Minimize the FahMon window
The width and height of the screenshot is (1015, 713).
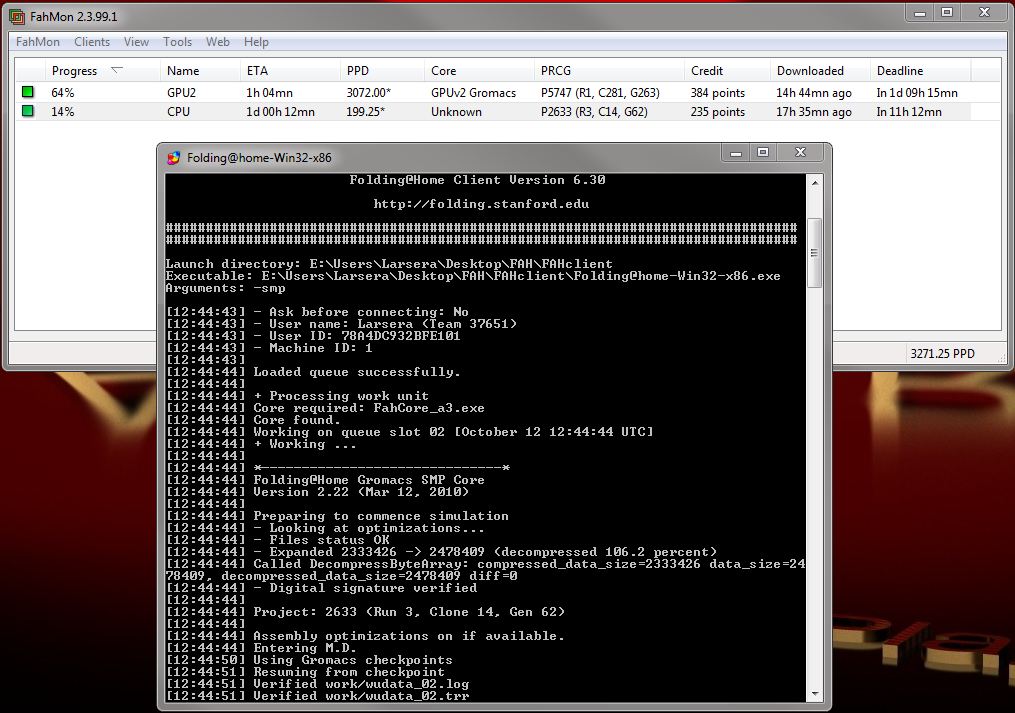pos(920,12)
